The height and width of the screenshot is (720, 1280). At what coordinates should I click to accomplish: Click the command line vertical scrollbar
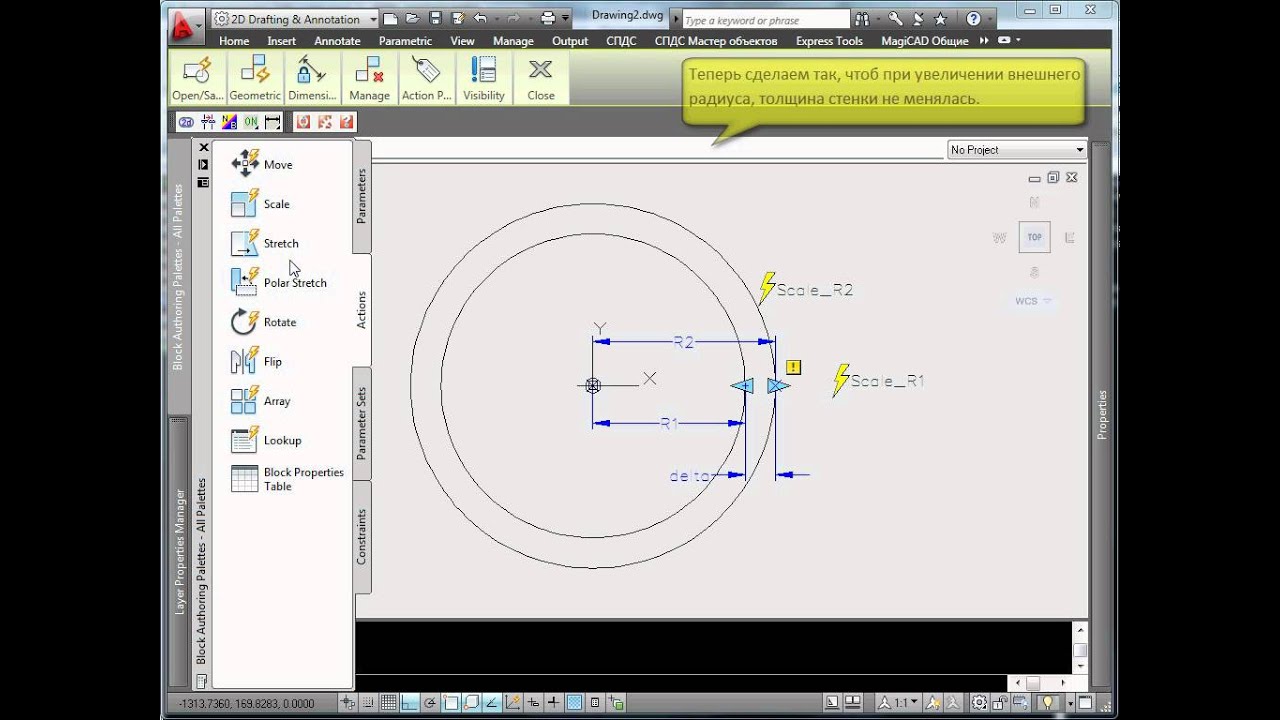click(x=1080, y=646)
